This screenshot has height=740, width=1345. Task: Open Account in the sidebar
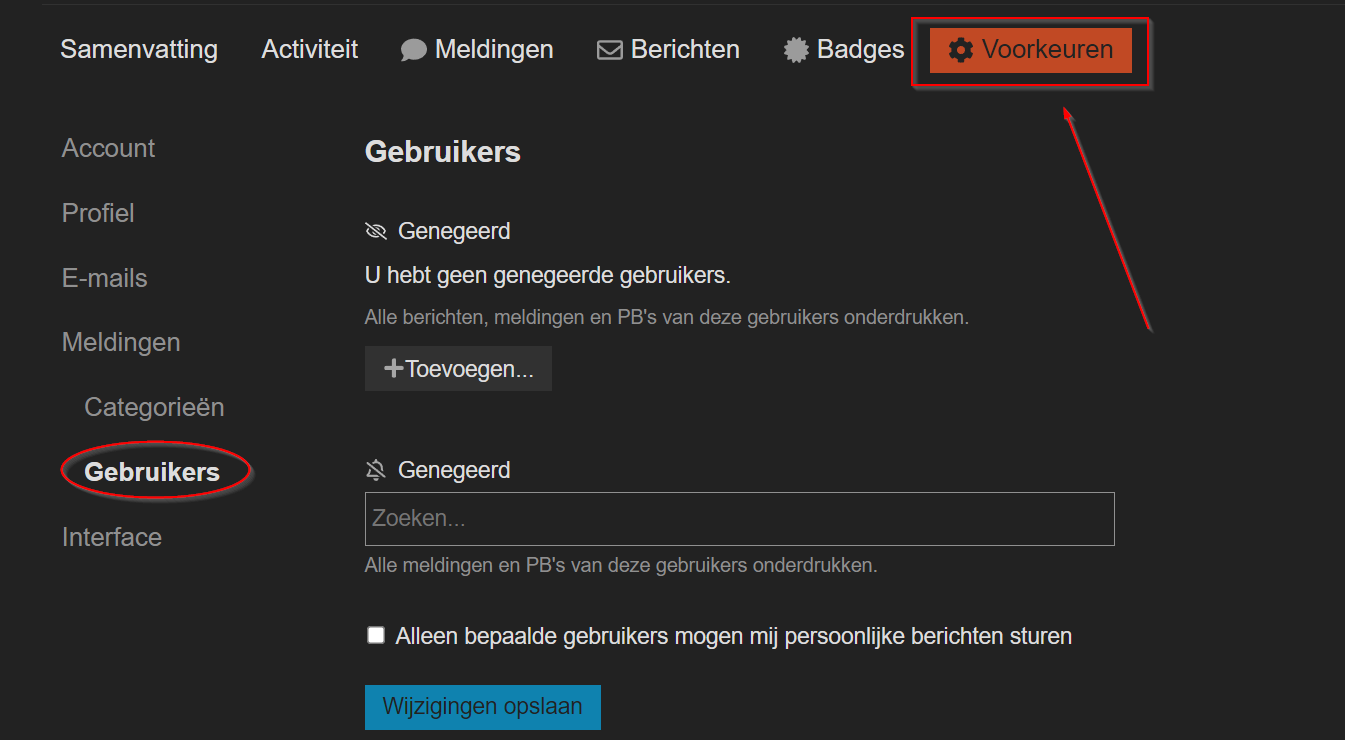click(x=108, y=148)
